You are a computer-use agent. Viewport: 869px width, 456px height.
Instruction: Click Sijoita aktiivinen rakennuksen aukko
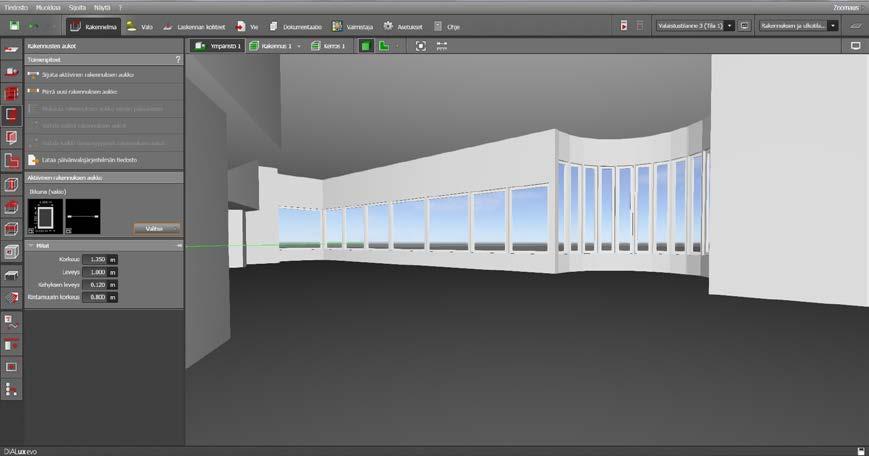click(104, 75)
